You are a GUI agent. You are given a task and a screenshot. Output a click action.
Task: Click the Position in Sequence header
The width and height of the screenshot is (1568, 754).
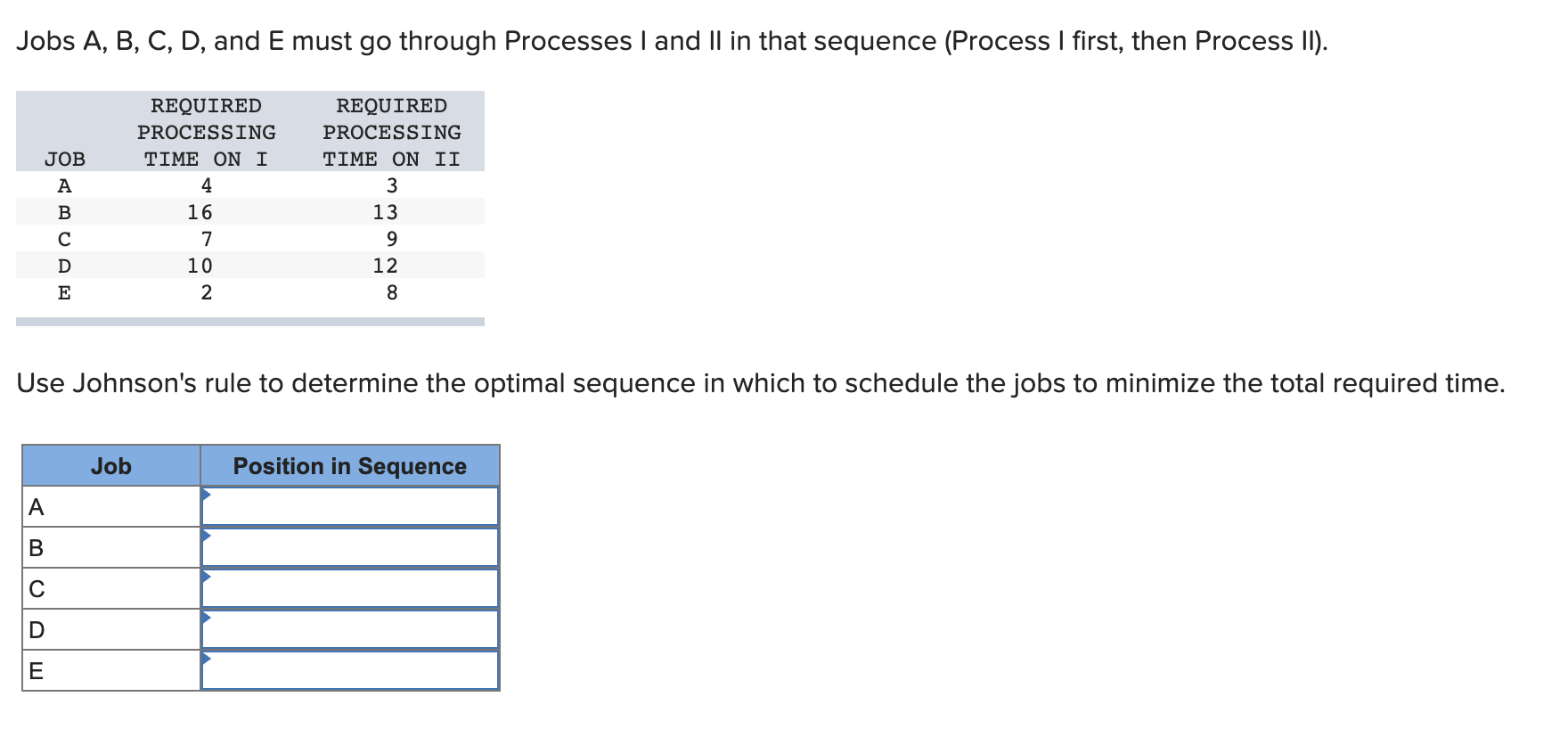[x=349, y=465]
